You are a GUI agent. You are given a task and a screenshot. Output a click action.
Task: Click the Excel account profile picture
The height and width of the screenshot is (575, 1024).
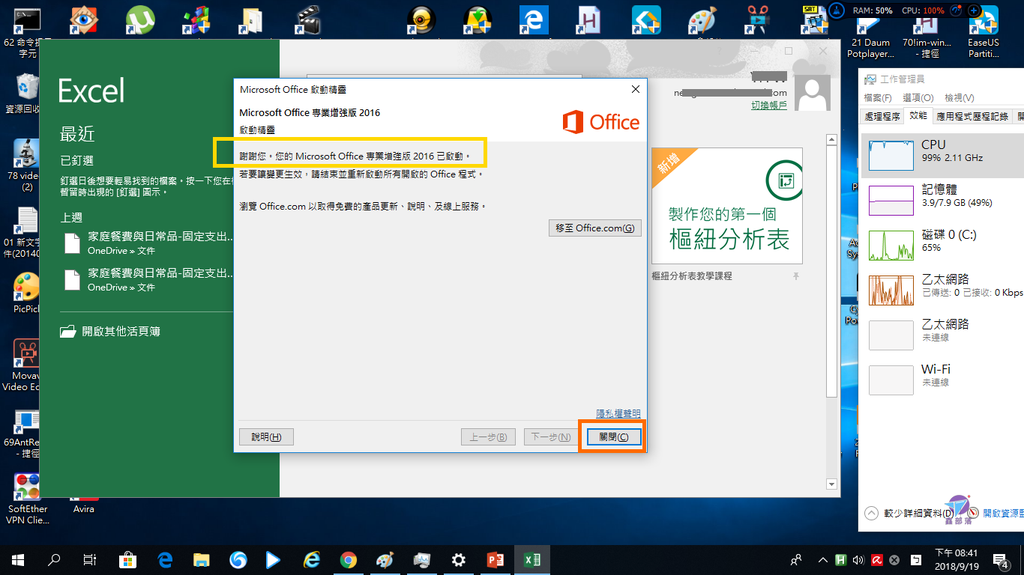click(x=812, y=93)
